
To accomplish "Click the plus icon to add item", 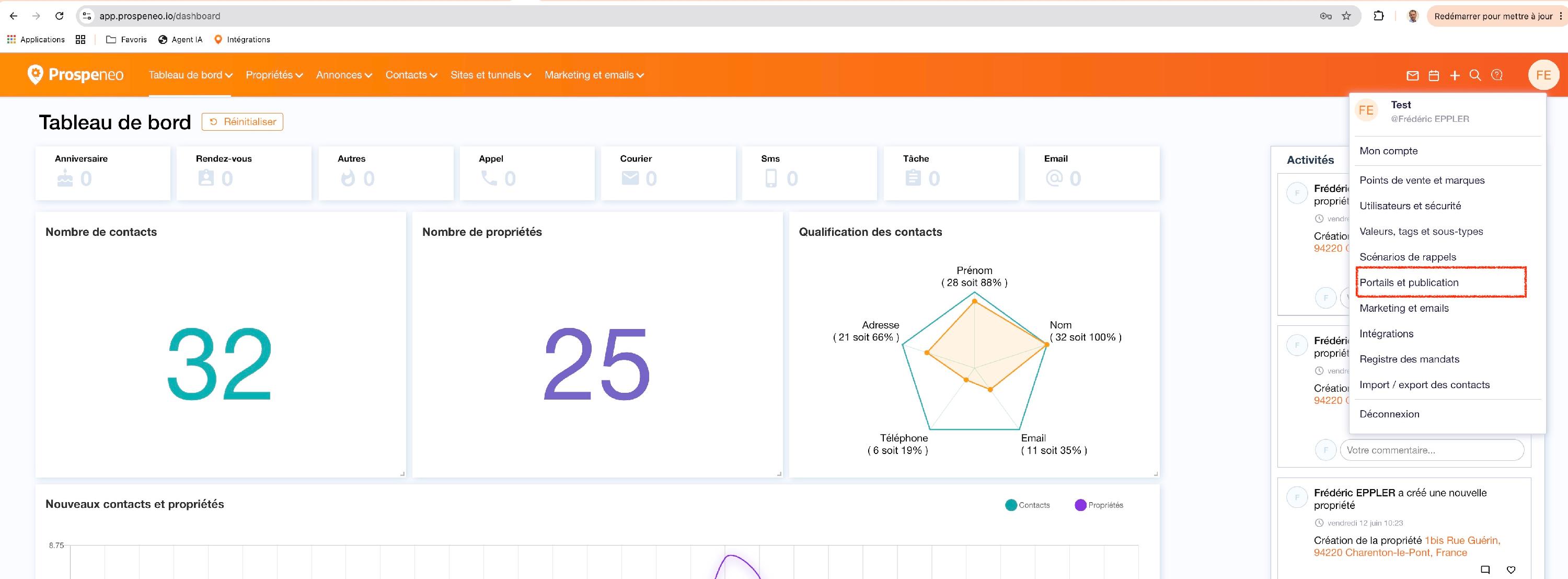I will coord(1454,75).
